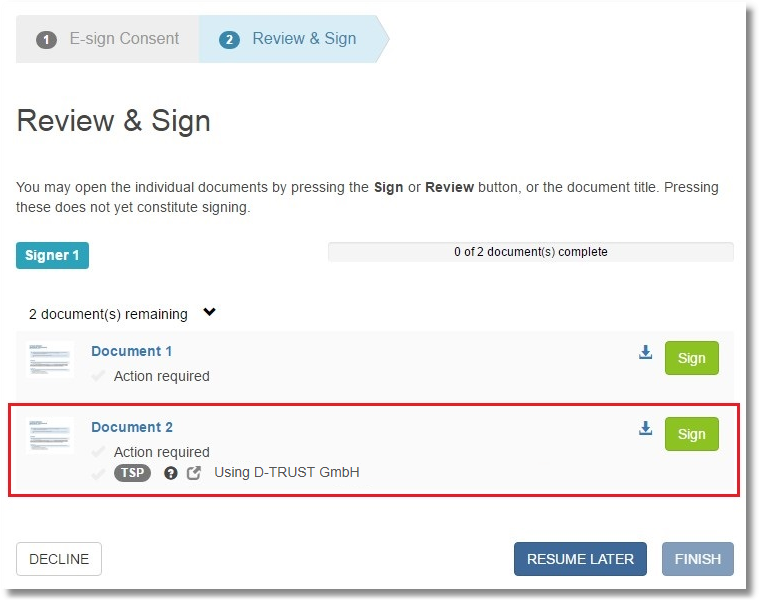Go to E-sign Consent step

(x=108, y=39)
